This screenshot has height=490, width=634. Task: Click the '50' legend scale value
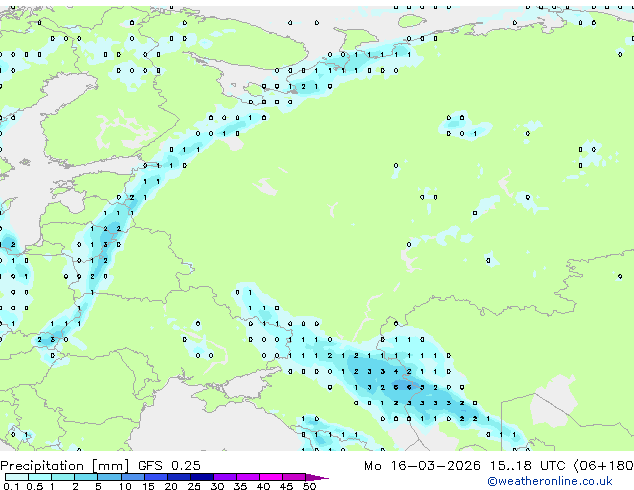point(309,486)
